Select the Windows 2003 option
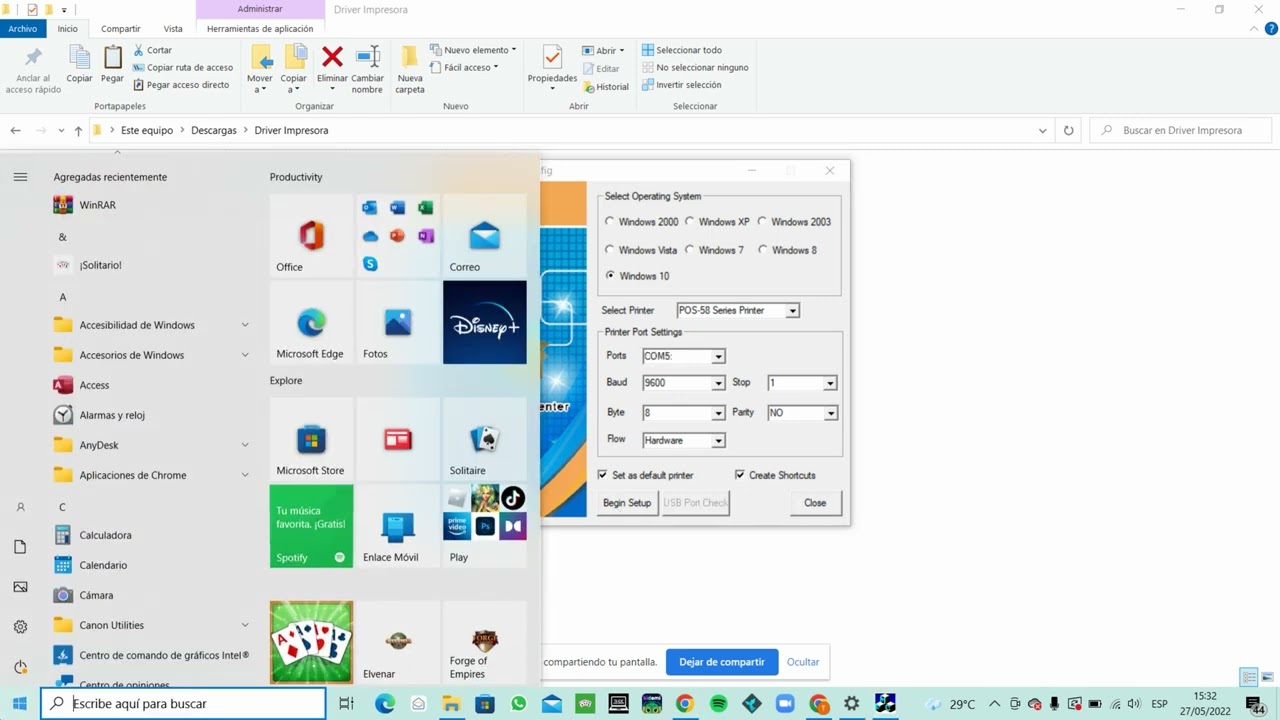This screenshot has height=720, width=1280. (762, 222)
